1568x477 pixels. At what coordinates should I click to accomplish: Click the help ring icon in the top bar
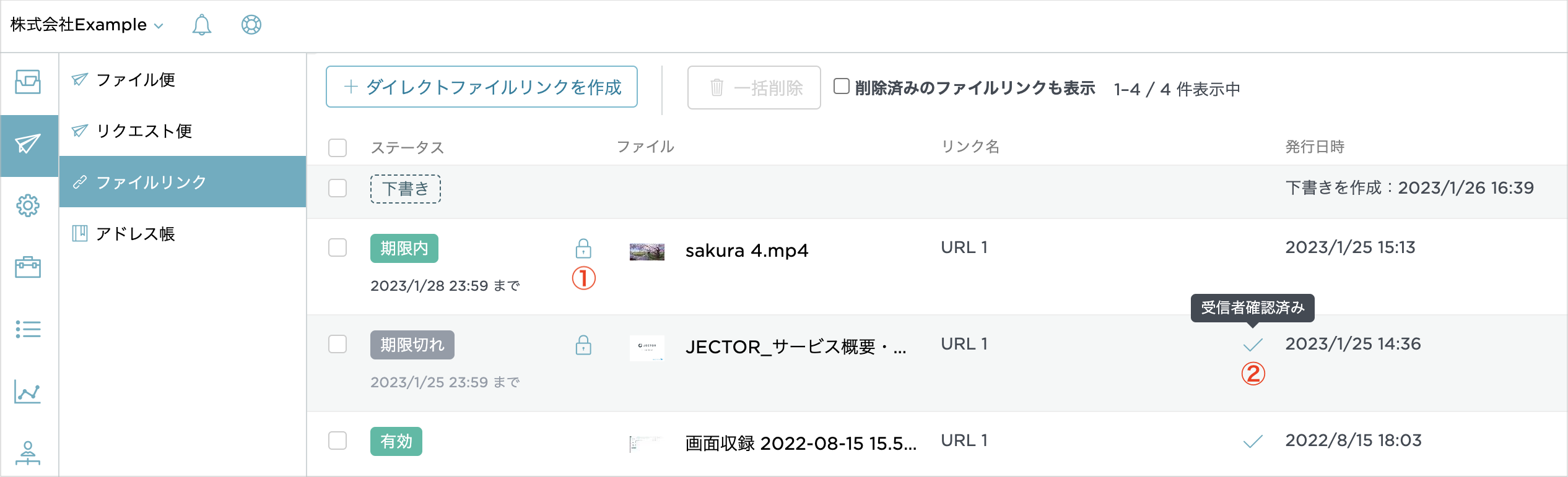tap(251, 25)
